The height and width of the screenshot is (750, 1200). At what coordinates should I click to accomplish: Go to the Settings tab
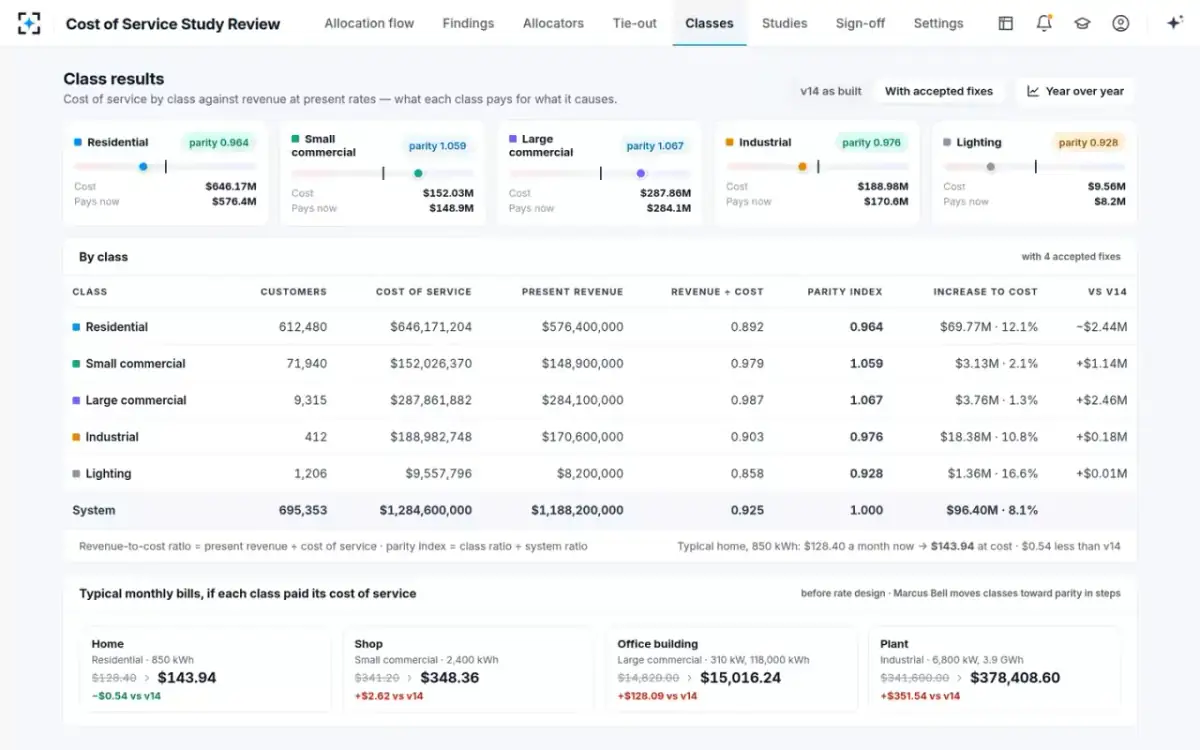tap(938, 23)
